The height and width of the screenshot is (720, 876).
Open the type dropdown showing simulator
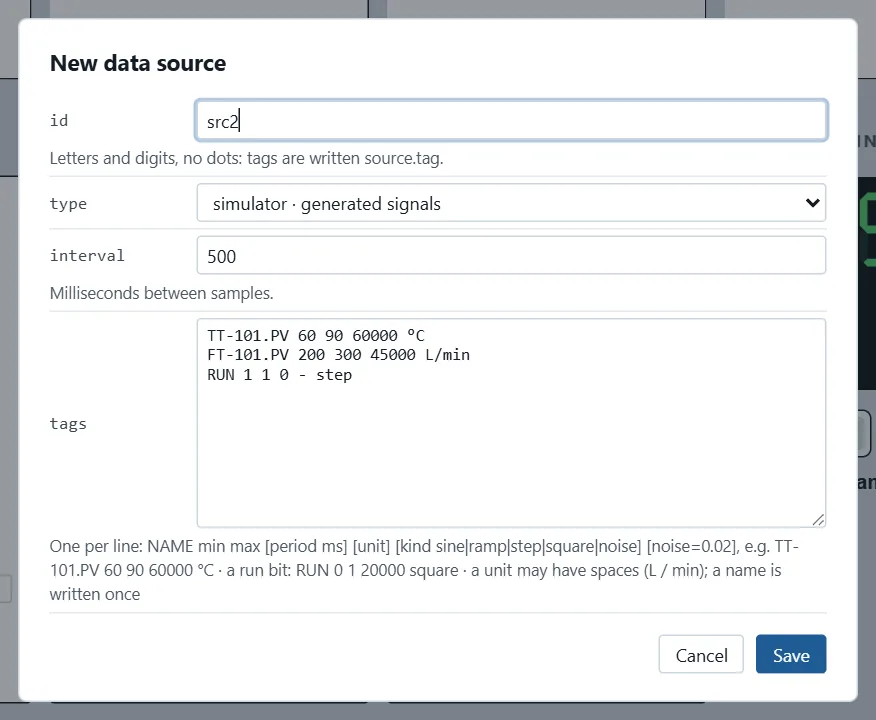tap(511, 203)
